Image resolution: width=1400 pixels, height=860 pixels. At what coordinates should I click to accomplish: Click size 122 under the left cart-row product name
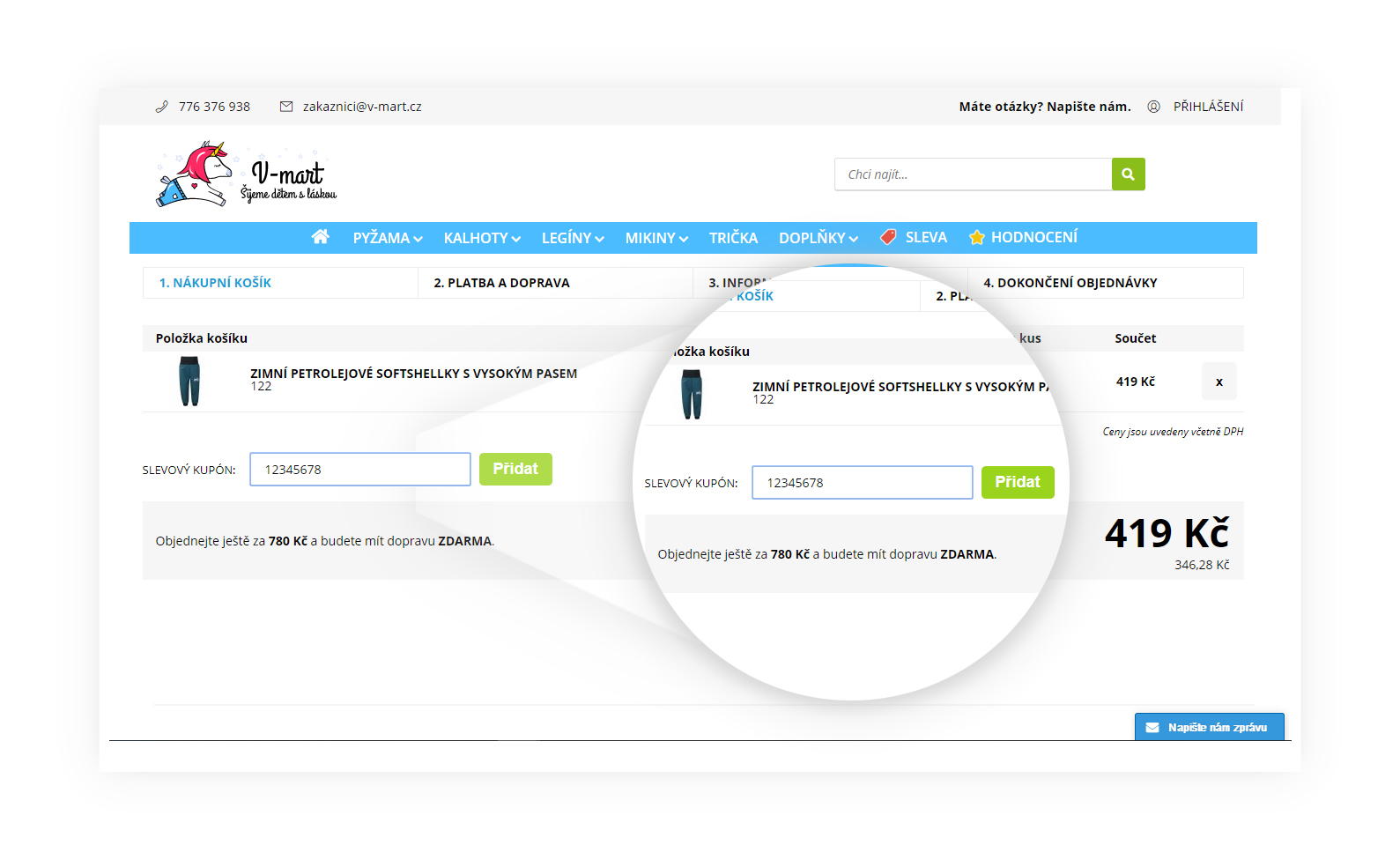click(x=261, y=387)
